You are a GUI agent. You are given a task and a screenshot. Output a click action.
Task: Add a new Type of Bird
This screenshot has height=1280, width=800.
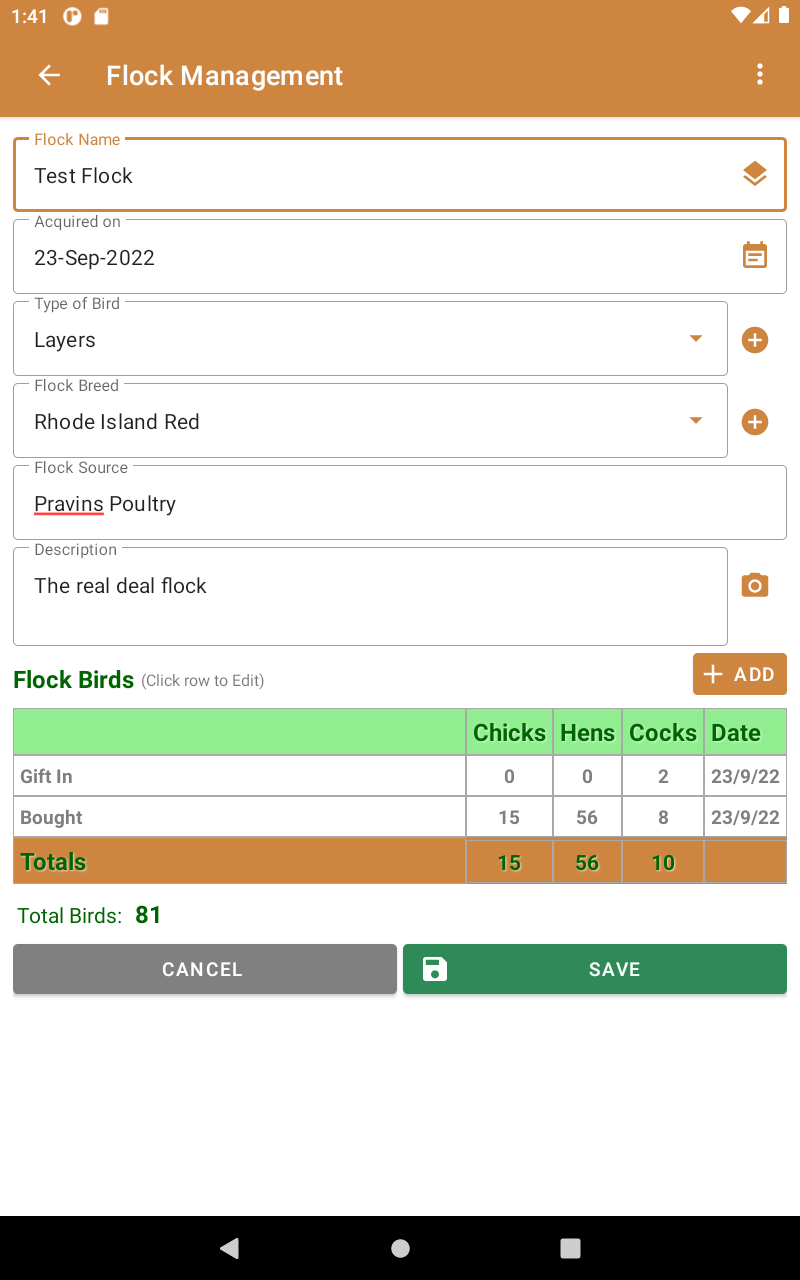755,340
